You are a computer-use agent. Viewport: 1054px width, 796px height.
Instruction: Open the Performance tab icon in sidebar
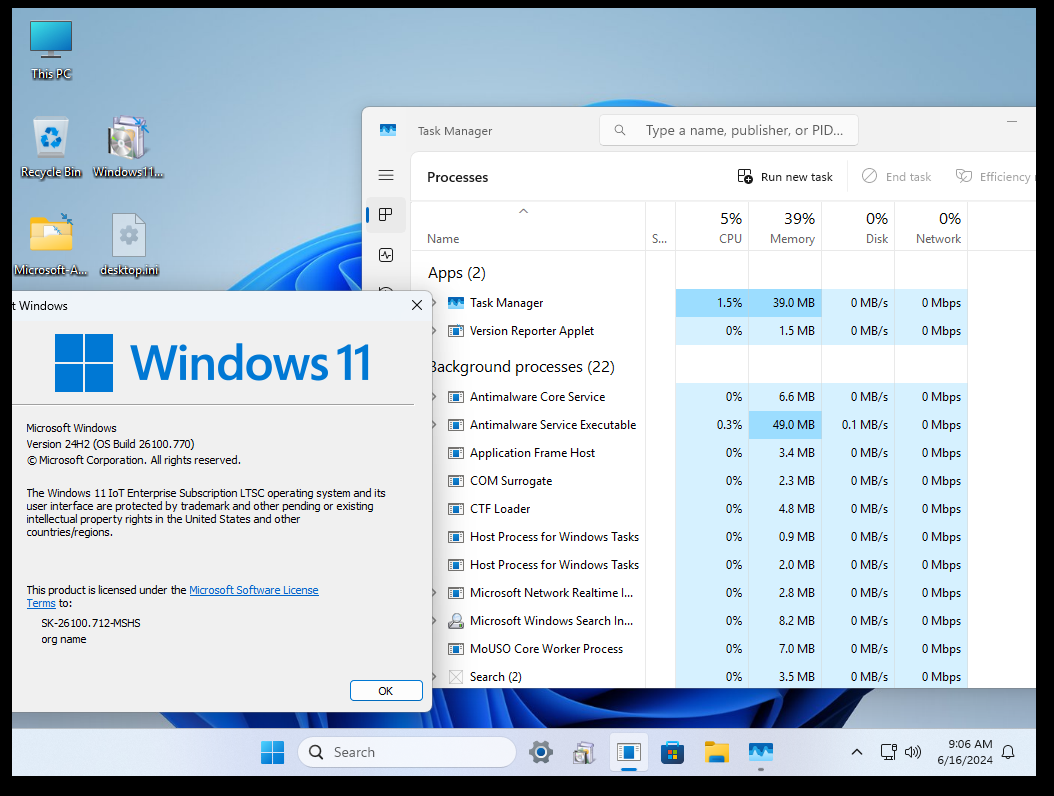(x=386, y=255)
